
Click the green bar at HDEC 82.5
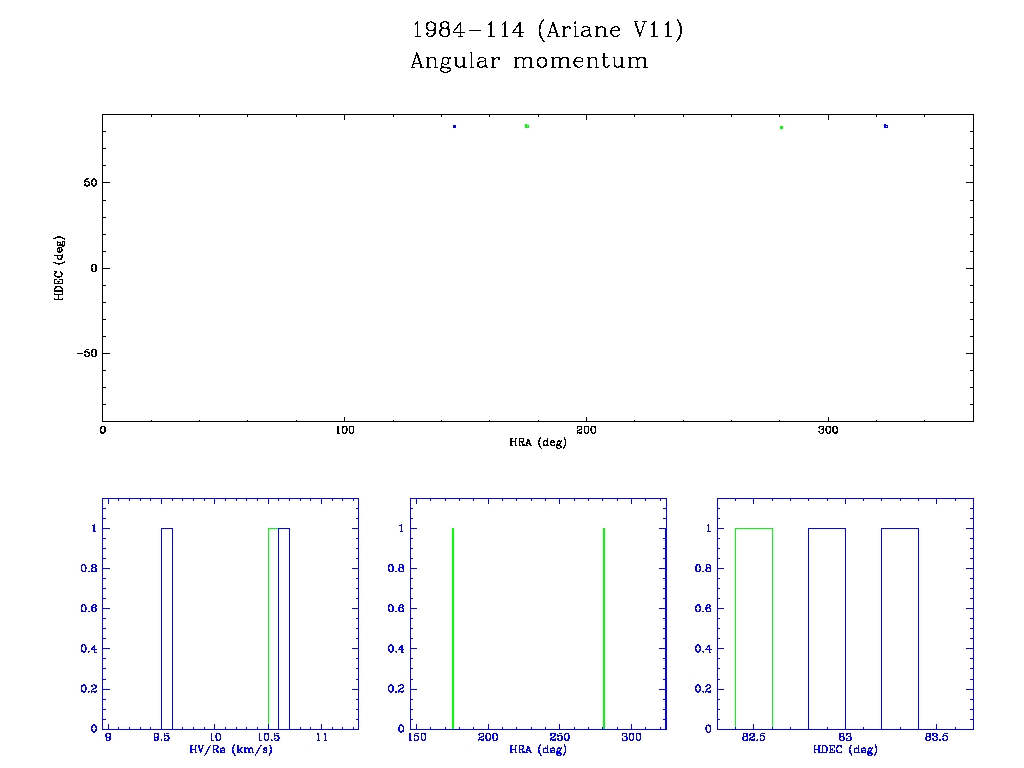(x=754, y=628)
